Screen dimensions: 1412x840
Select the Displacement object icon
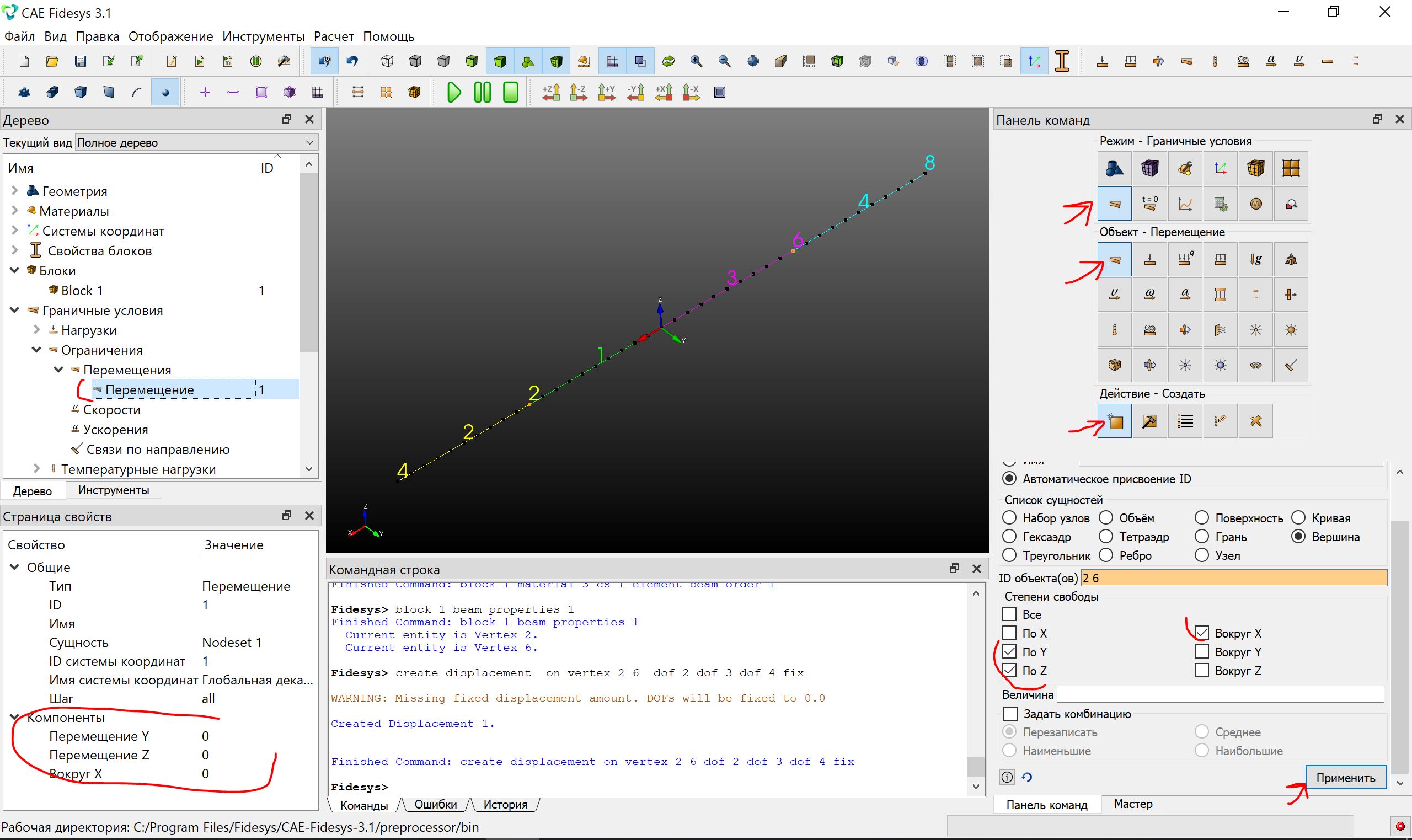[1114, 259]
